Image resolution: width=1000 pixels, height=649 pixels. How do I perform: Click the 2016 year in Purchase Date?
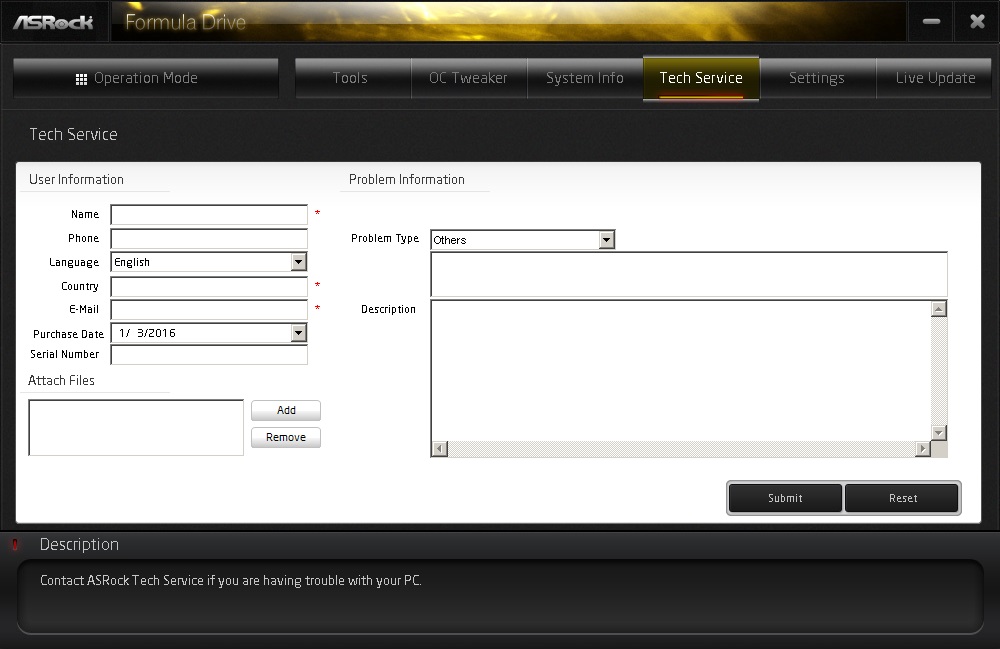tap(163, 333)
